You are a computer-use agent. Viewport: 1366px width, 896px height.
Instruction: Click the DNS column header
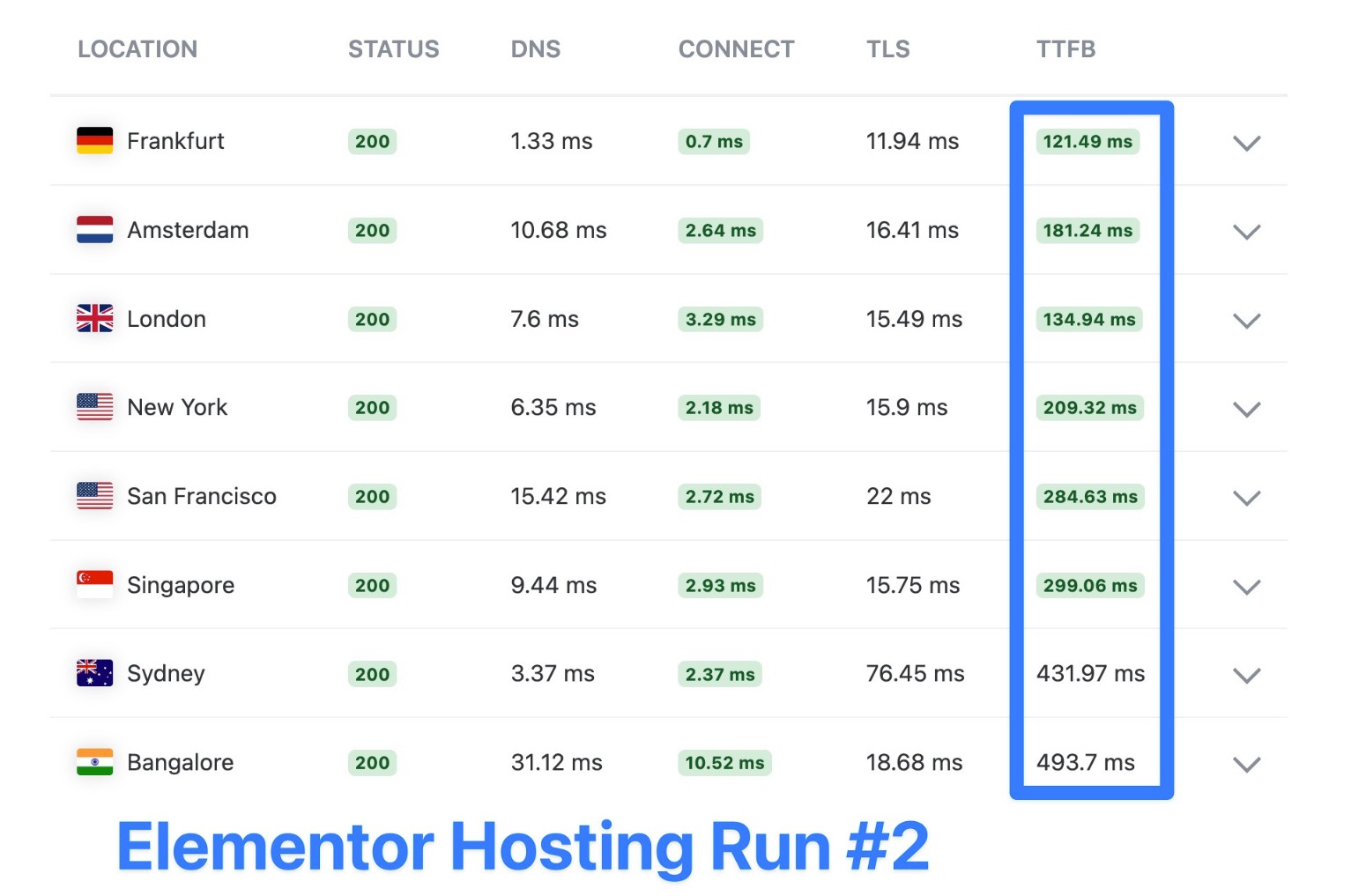(536, 49)
